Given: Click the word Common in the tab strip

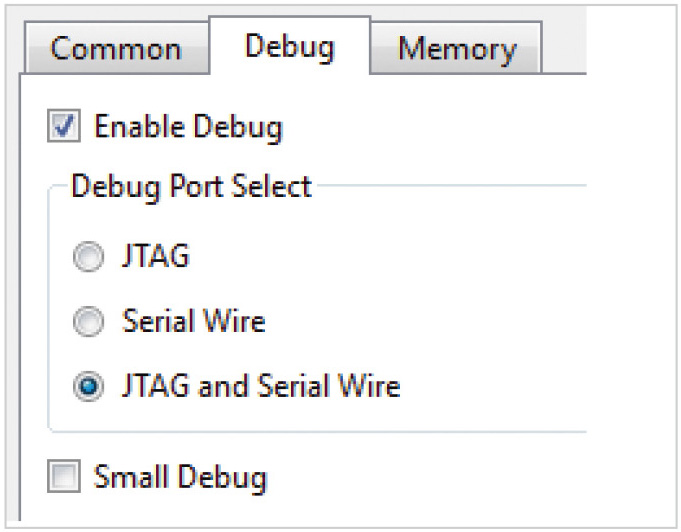Looking at the screenshot, I should click(116, 49).
